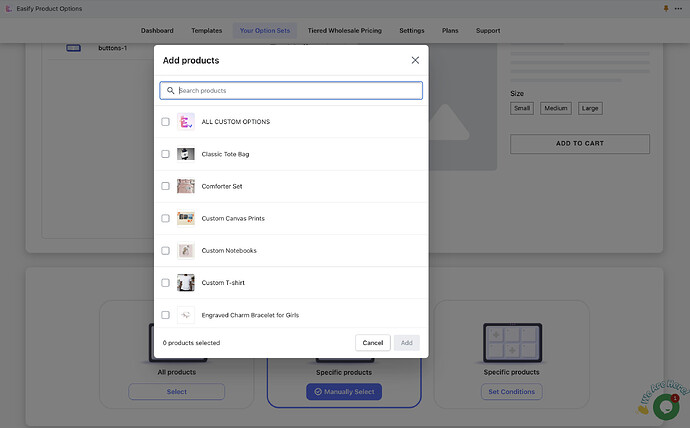
Task: Open the three-dot menu in top bar
Action: (x=678, y=8)
